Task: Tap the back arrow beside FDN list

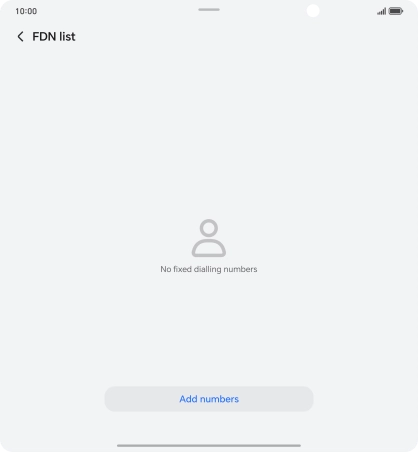Action: click(20, 36)
